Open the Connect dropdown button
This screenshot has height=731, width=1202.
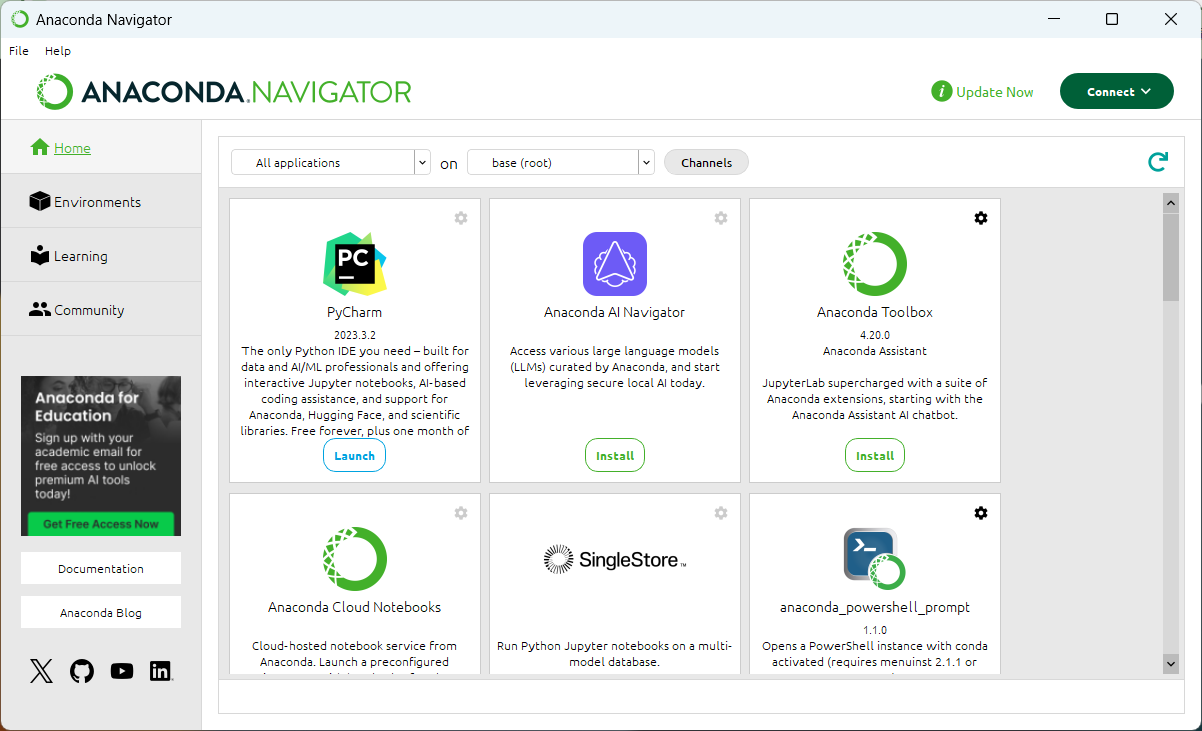(x=1117, y=91)
